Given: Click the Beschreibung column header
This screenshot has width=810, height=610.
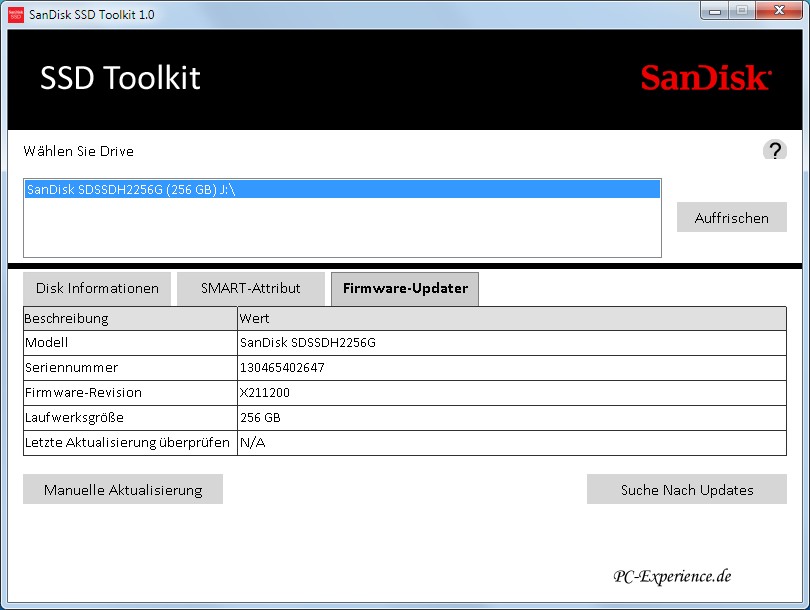Looking at the screenshot, I should click(x=130, y=319).
